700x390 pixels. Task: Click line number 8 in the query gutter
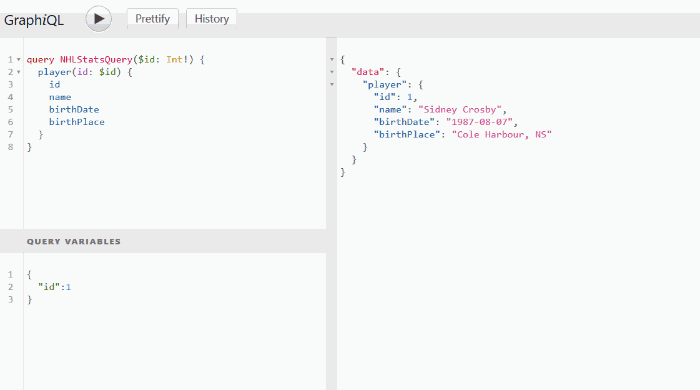11,147
